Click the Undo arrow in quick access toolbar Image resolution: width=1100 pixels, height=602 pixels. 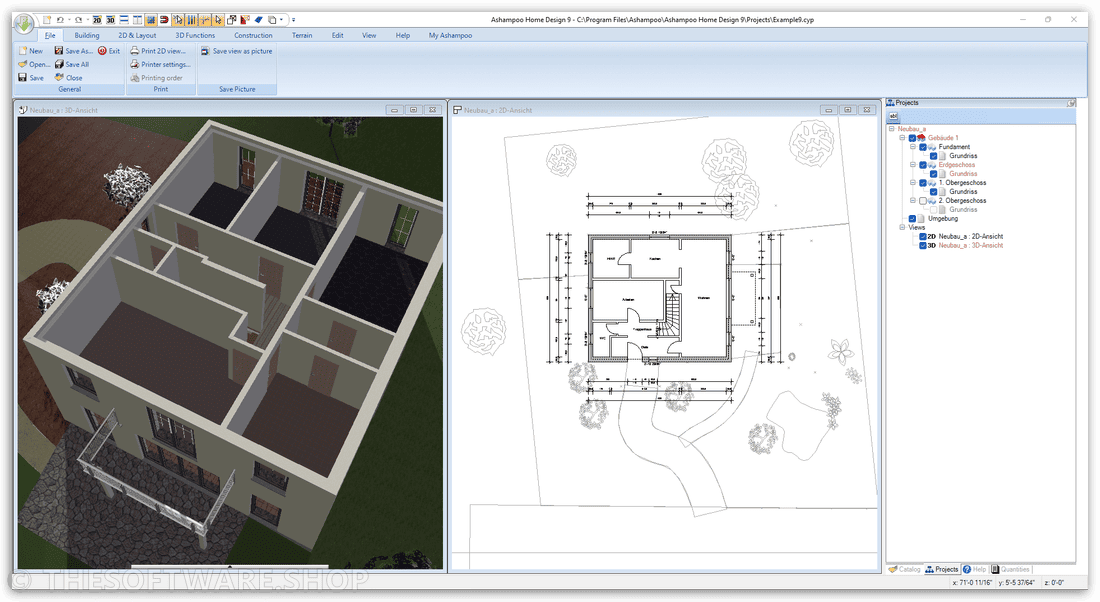click(x=60, y=20)
